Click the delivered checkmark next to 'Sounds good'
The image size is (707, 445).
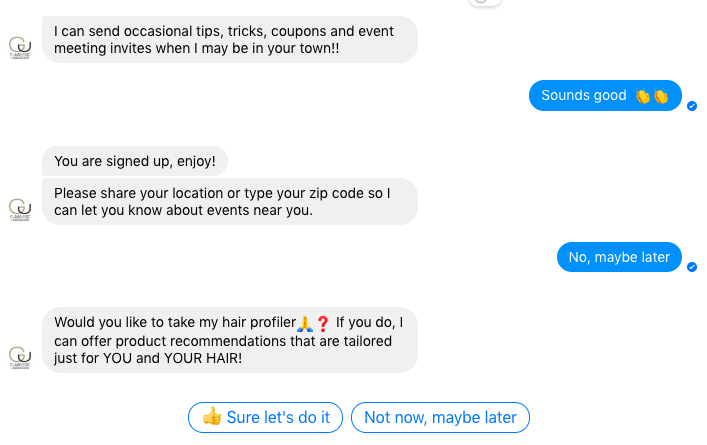pos(692,106)
